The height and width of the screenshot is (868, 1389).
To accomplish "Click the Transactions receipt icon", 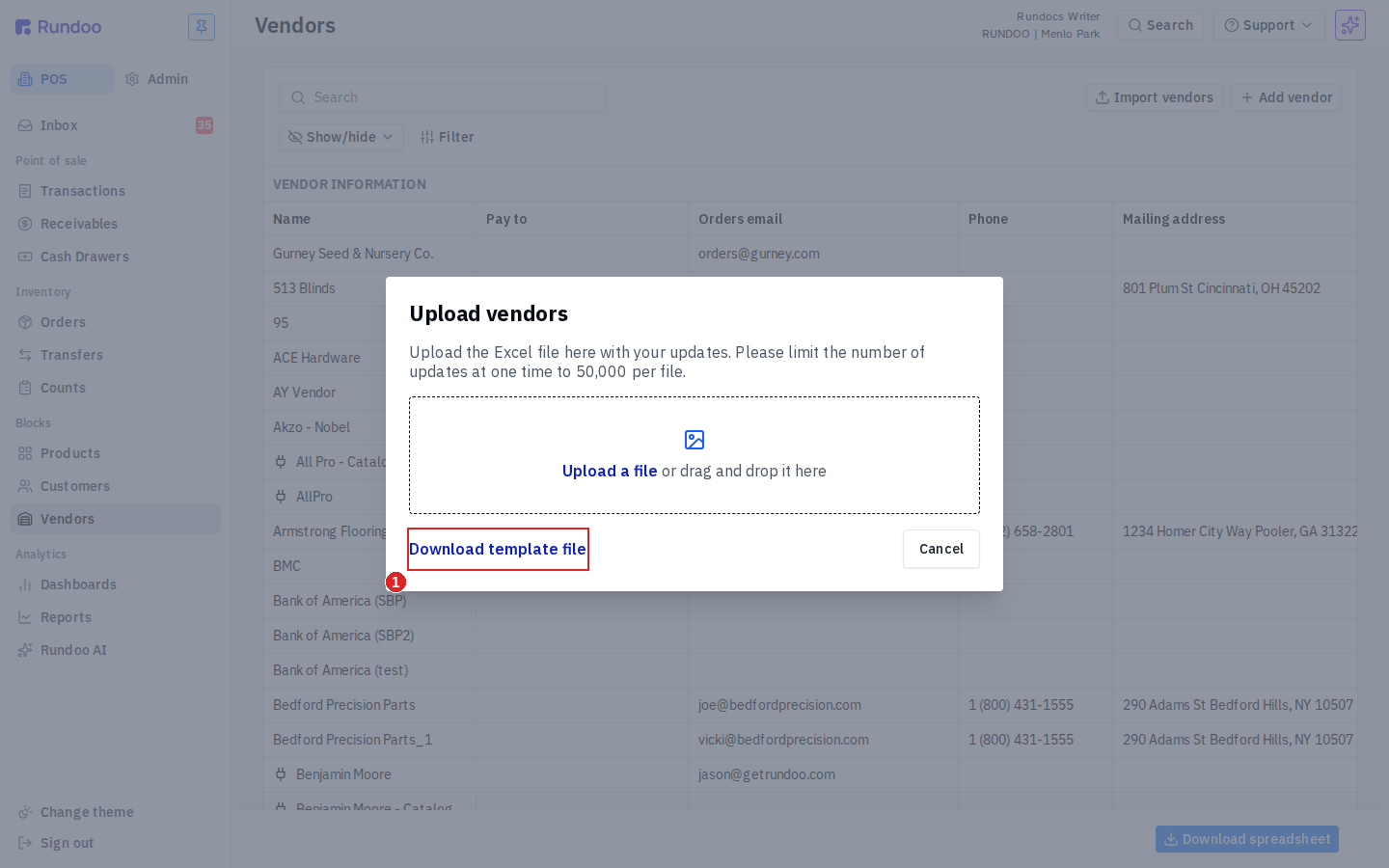I will (25, 191).
